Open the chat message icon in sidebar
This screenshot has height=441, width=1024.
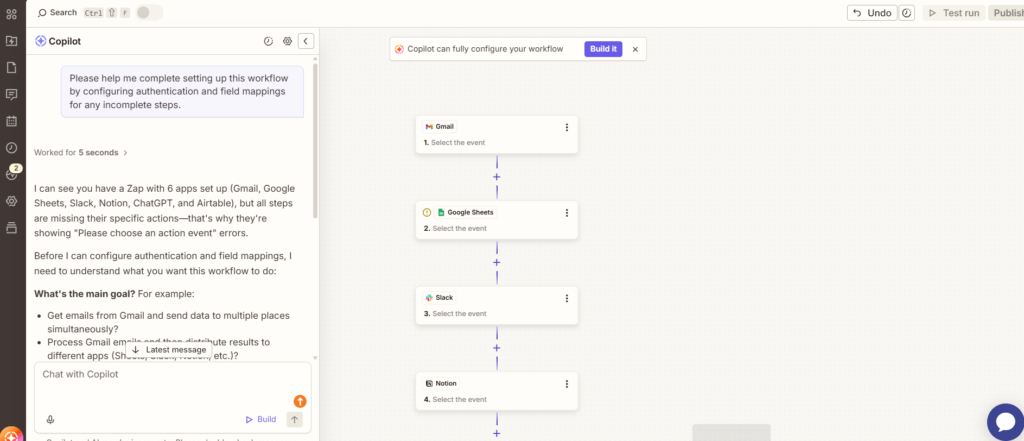coord(11,94)
